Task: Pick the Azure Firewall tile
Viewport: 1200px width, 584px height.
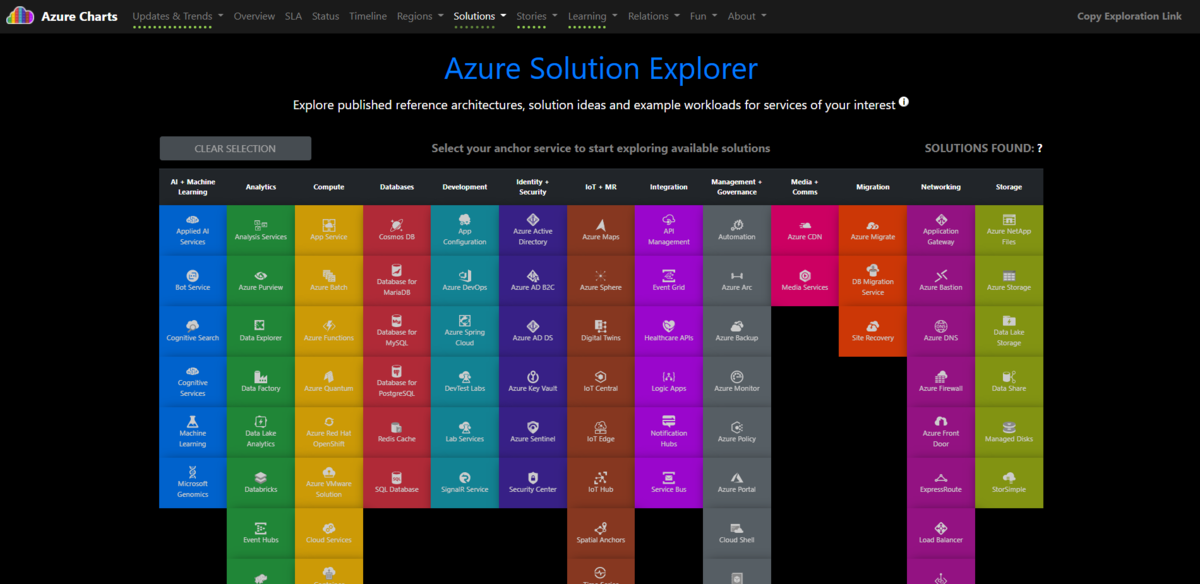Action: (941, 381)
